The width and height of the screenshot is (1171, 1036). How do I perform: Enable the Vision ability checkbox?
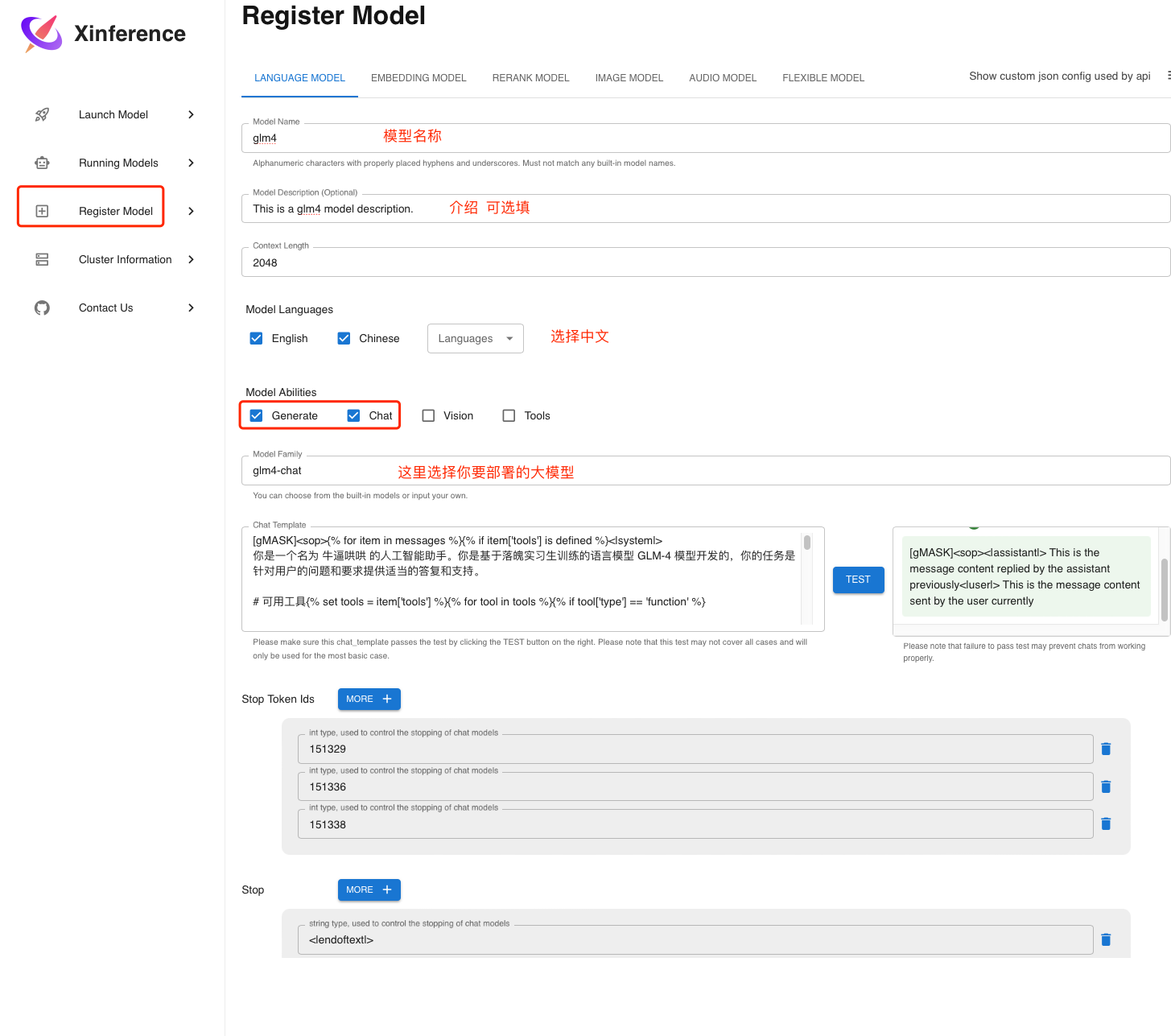coord(428,416)
